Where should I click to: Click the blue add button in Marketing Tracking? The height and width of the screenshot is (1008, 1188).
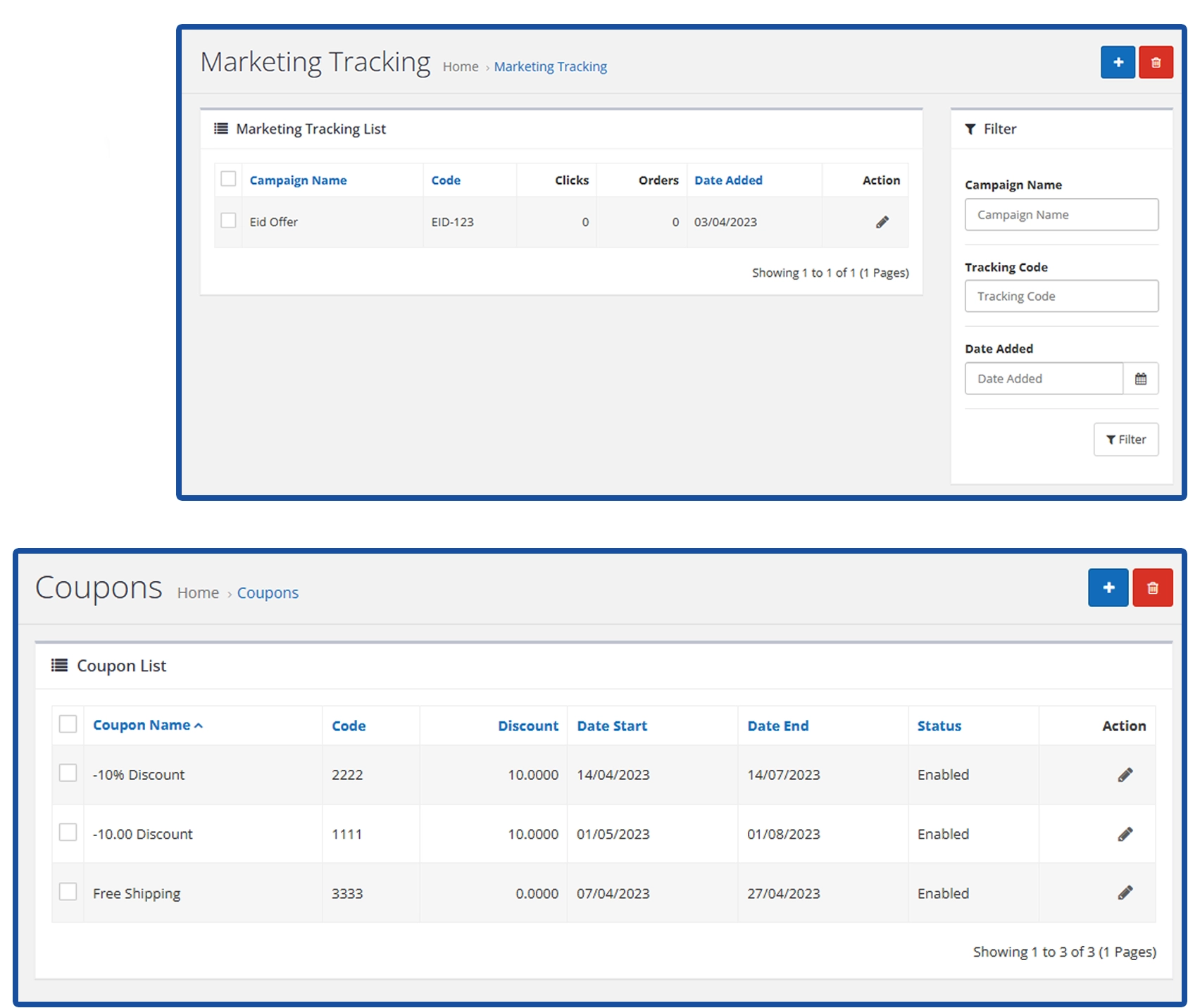[1117, 62]
